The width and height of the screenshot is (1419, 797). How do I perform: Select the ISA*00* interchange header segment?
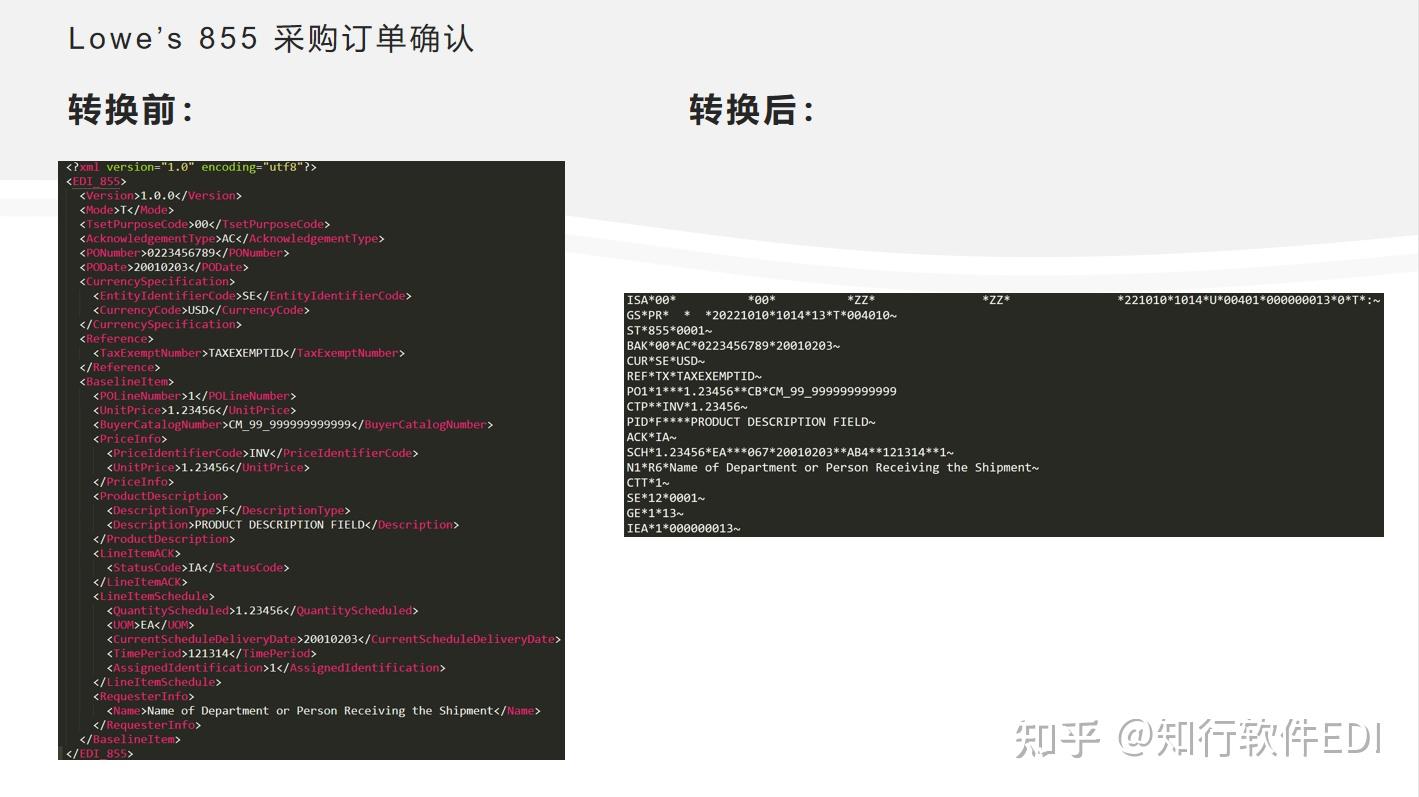1004,300
